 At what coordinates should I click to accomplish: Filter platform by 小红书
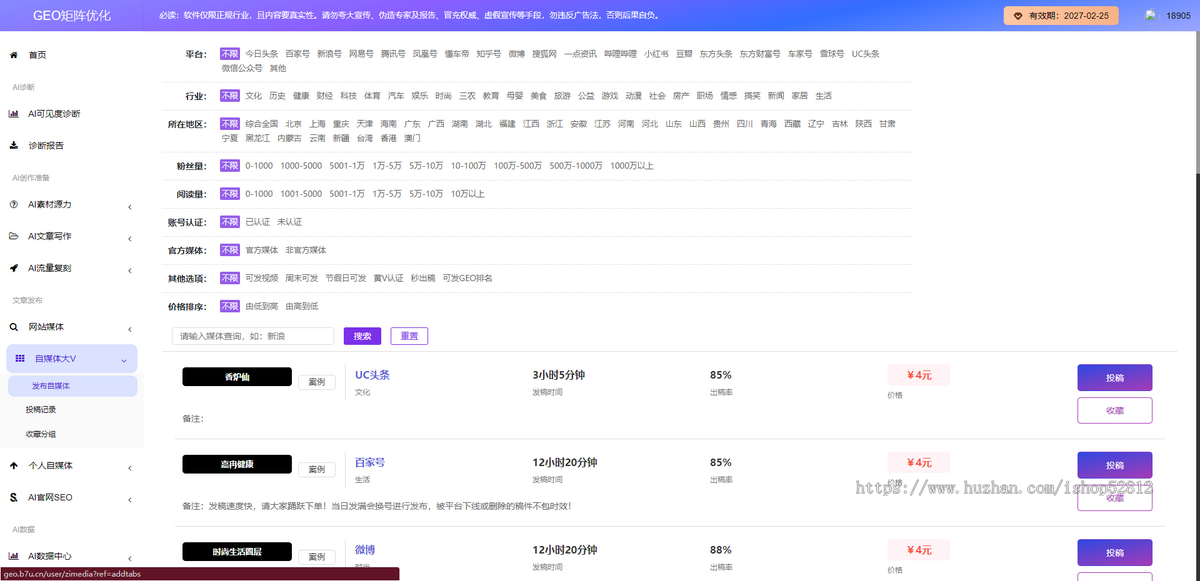click(x=656, y=54)
